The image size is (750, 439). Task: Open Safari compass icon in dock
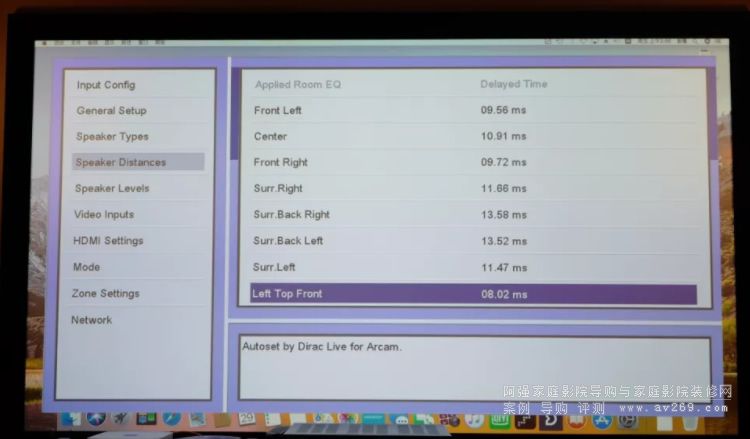[x=172, y=418]
